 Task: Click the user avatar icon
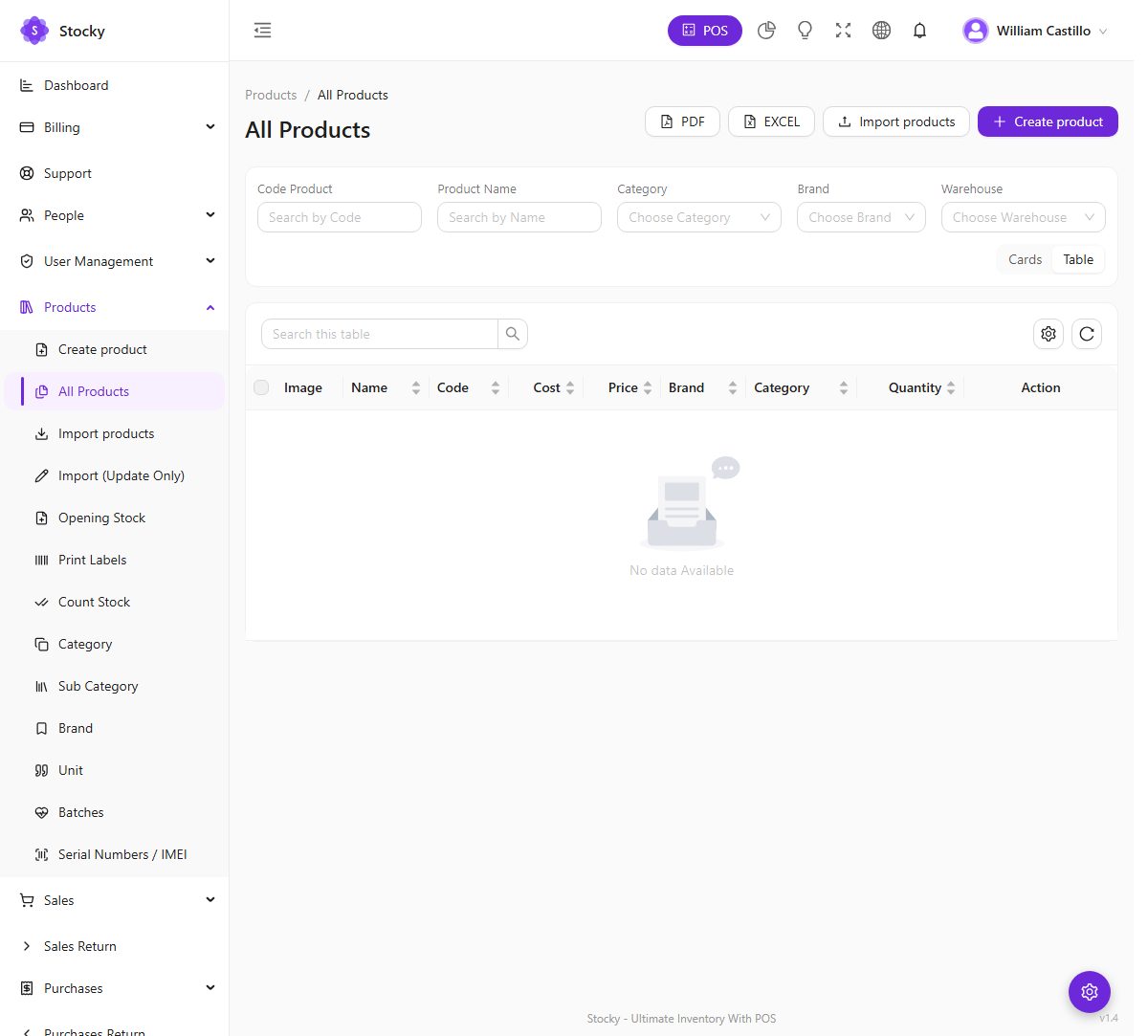(x=976, y=31)
